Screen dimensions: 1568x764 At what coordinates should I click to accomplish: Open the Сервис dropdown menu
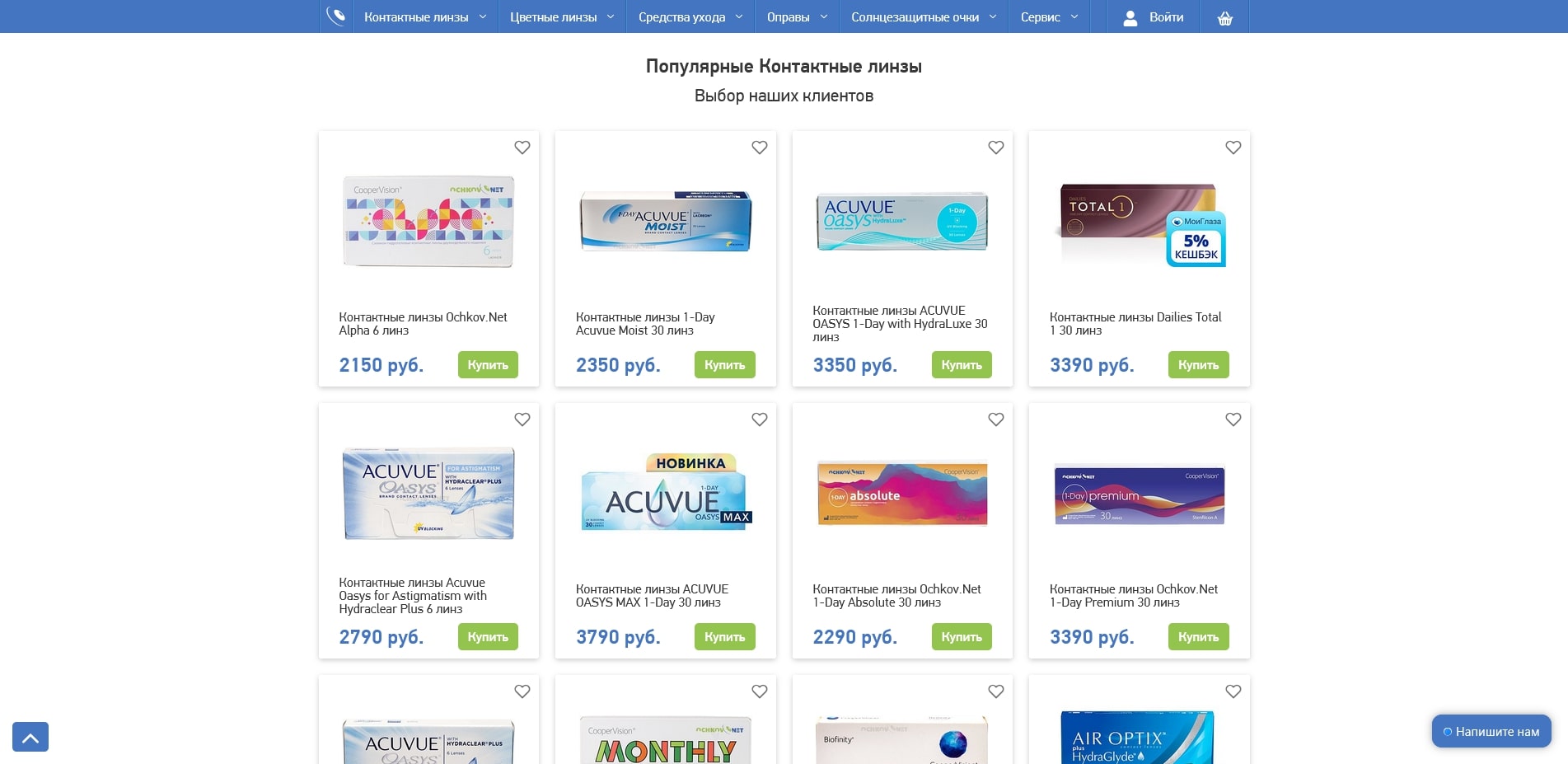tap(1049, 16)
